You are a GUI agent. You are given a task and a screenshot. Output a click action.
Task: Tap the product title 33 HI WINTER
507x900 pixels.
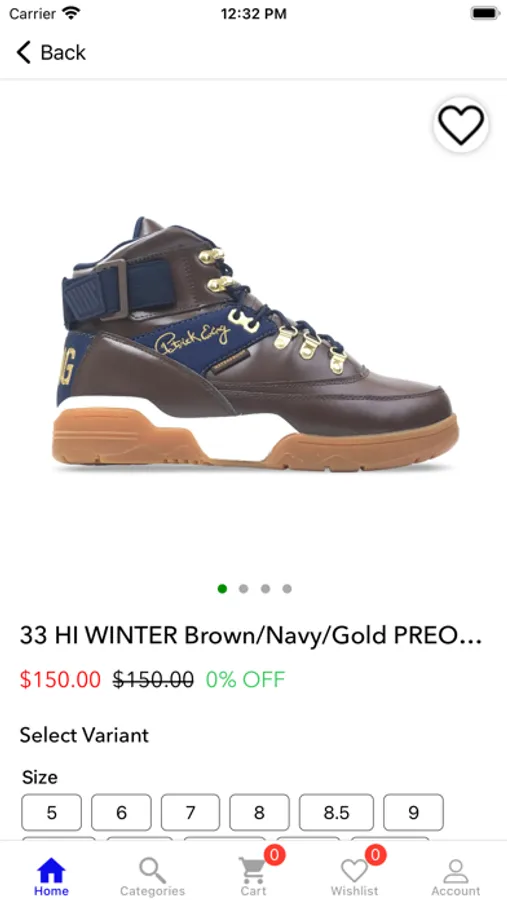pyautogui.click(x=250, y=635)
